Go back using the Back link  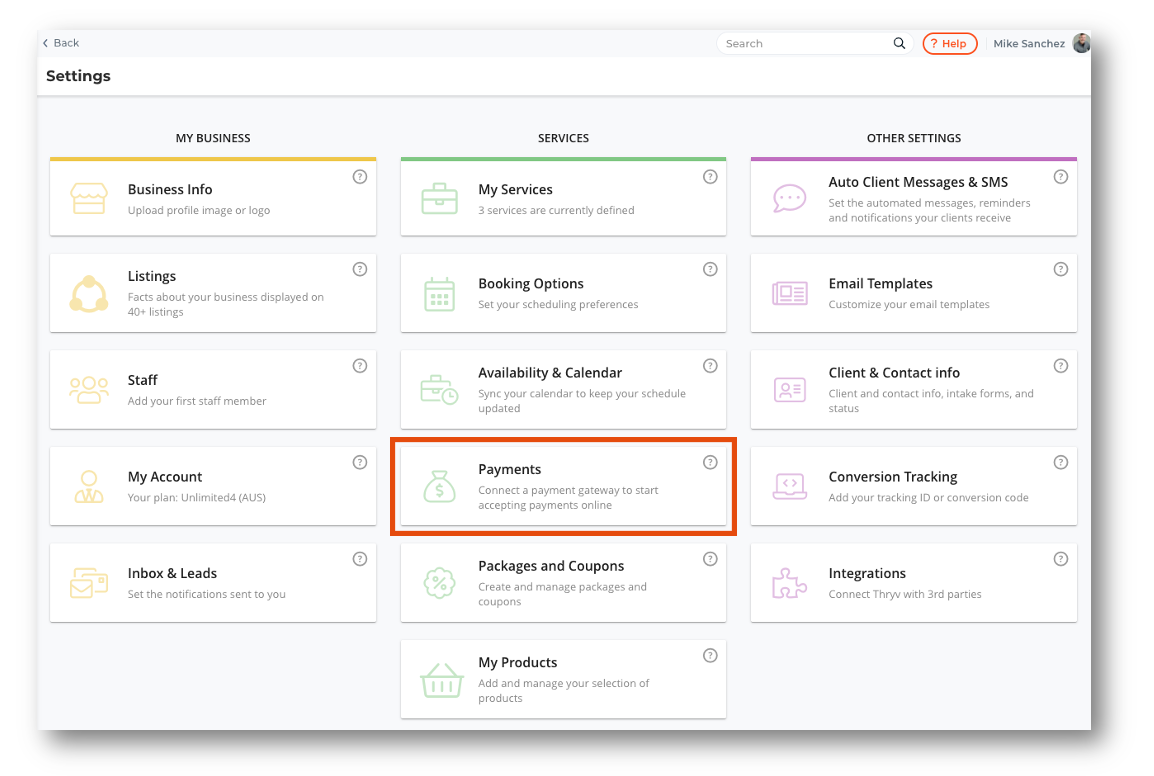point(61,43)
